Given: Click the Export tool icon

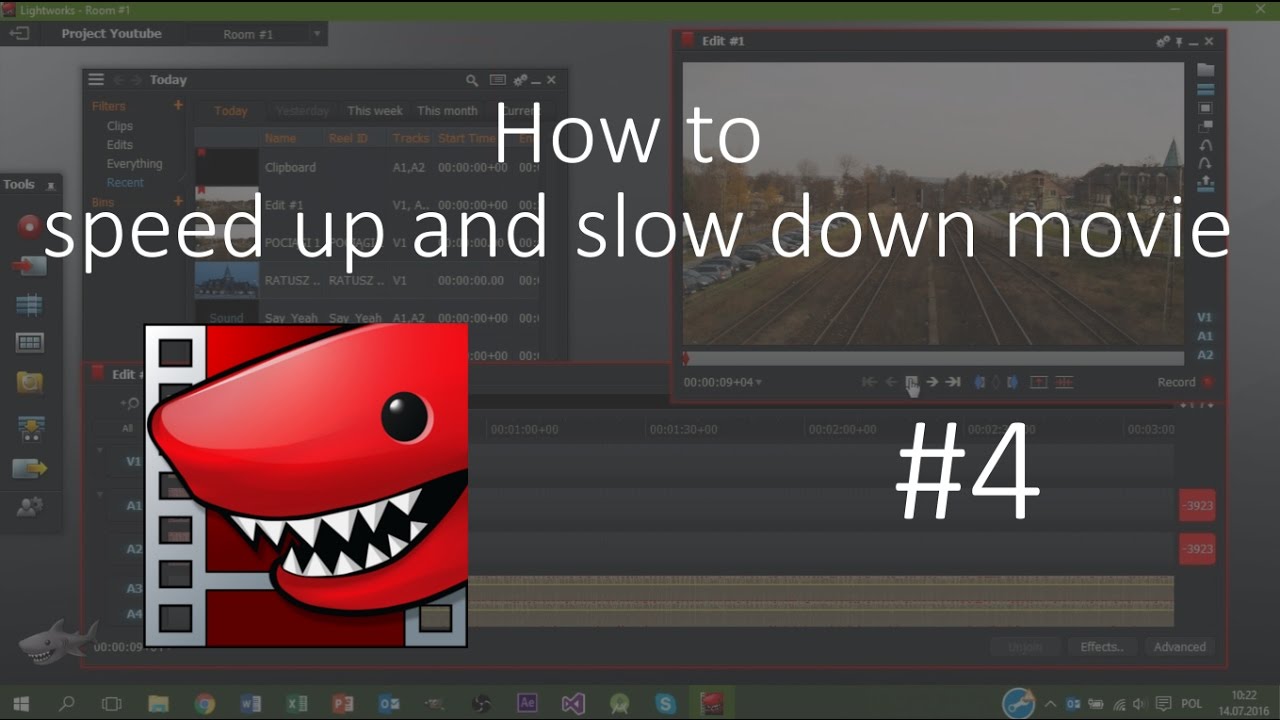Looking at the screenshot, I should (29, 468).
